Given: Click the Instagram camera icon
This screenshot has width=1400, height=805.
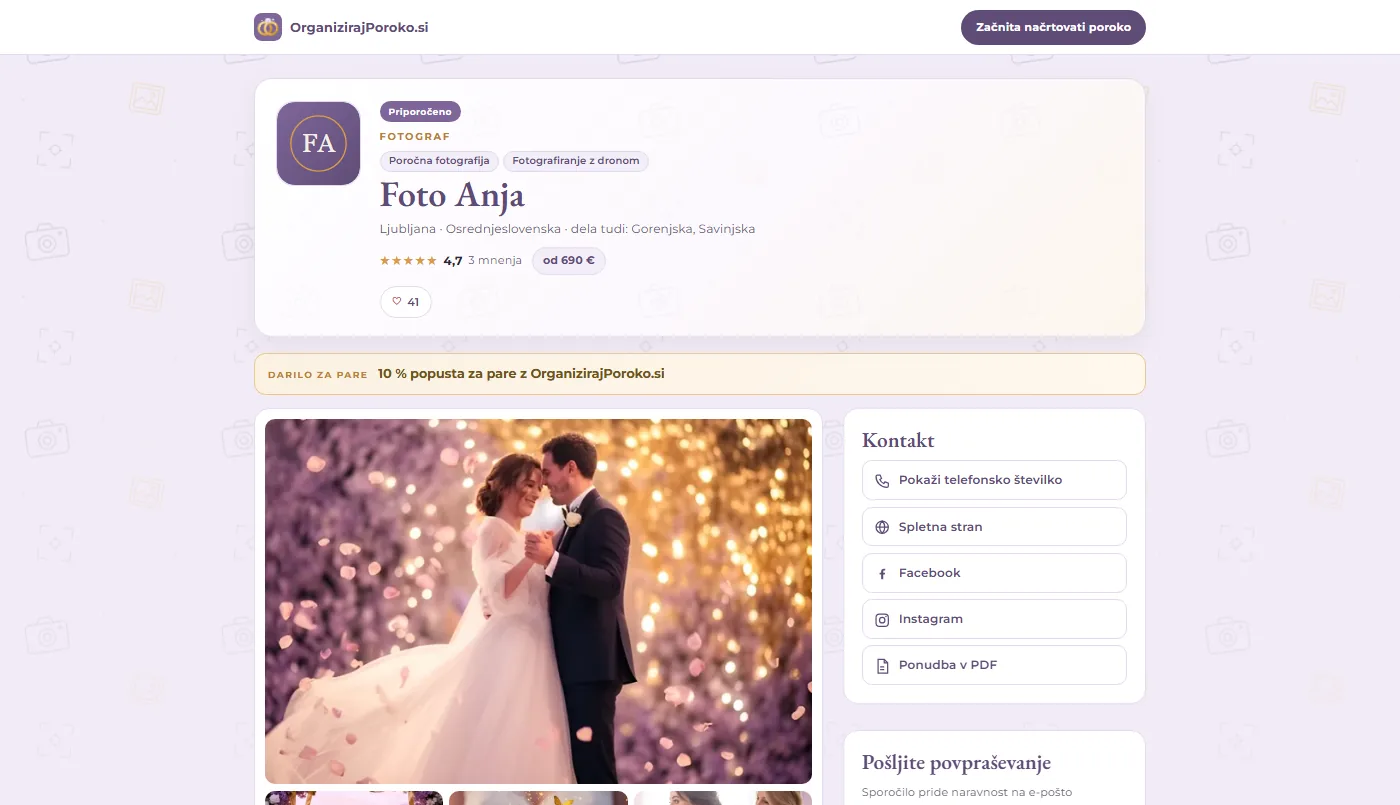Looking at the screenshot, I should [882, 620].
